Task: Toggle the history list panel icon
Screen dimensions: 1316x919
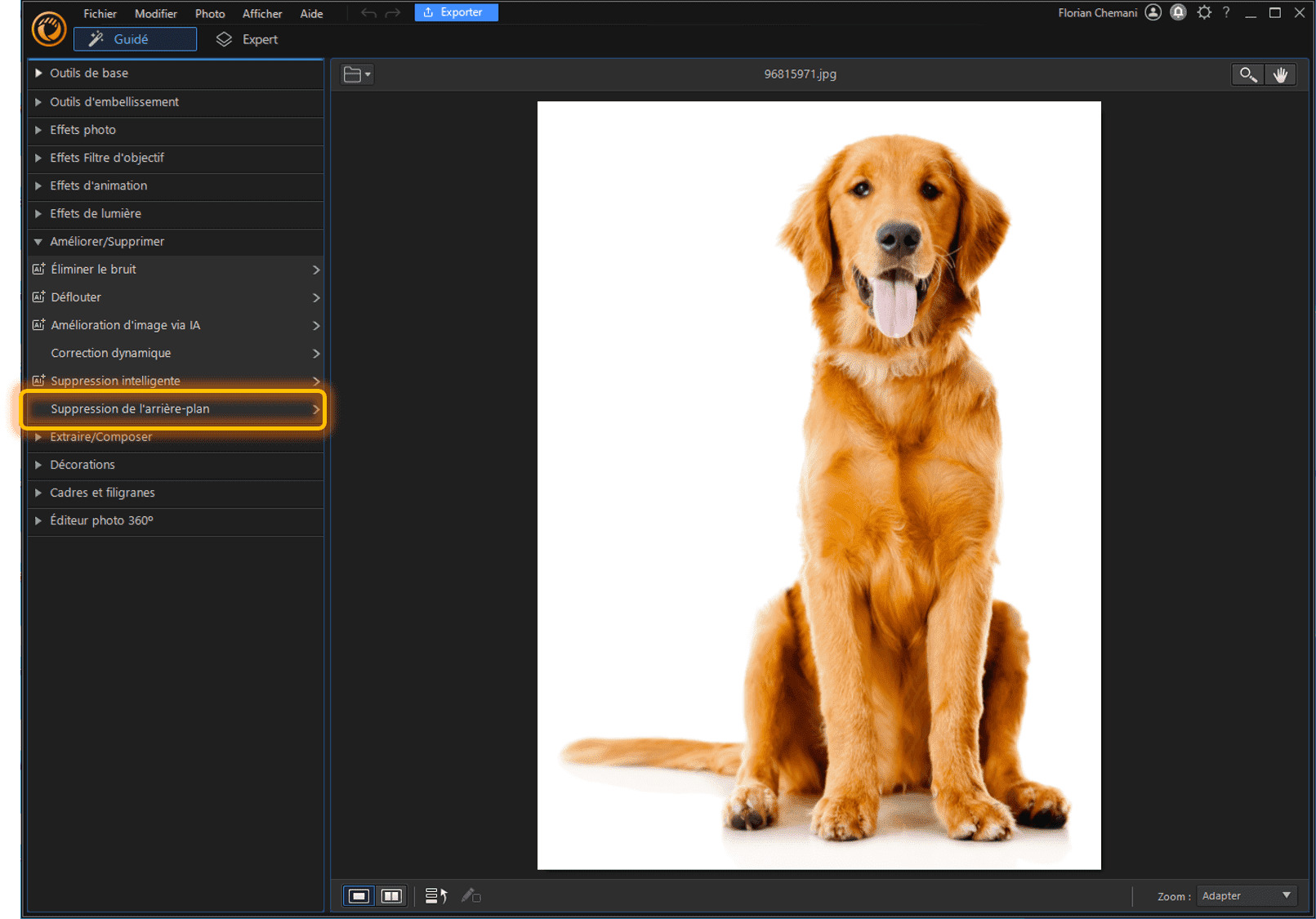Action: pyautogui.click(x=435, y=896)
